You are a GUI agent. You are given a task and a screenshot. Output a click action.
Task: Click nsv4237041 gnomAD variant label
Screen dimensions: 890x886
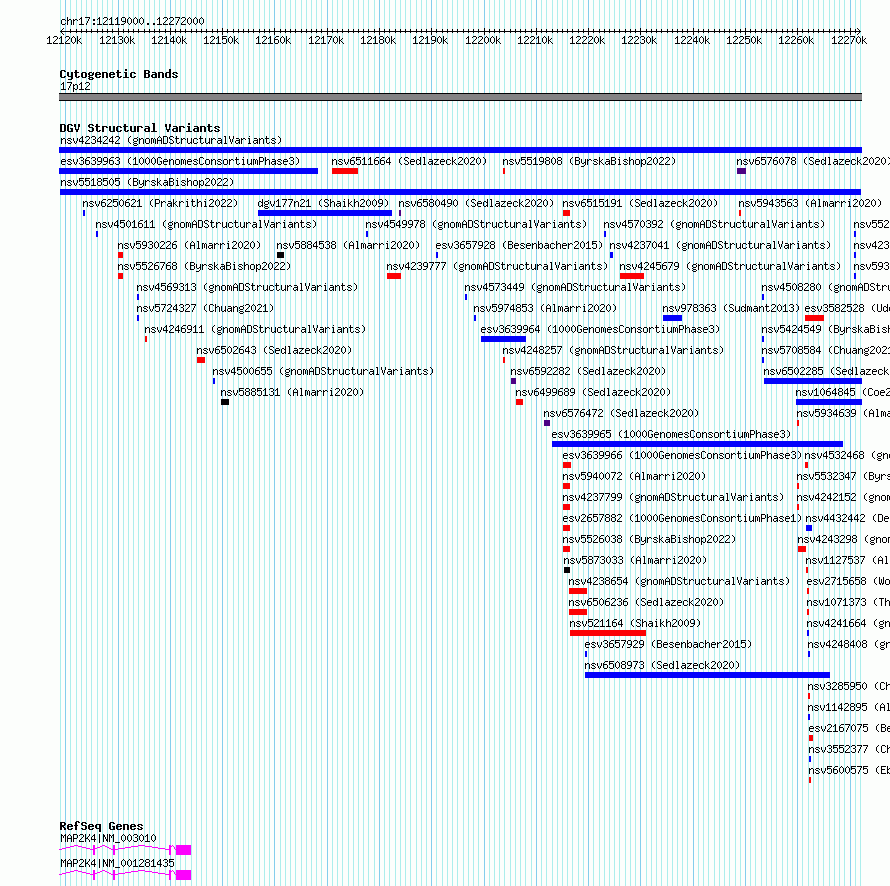coord(720,245)
